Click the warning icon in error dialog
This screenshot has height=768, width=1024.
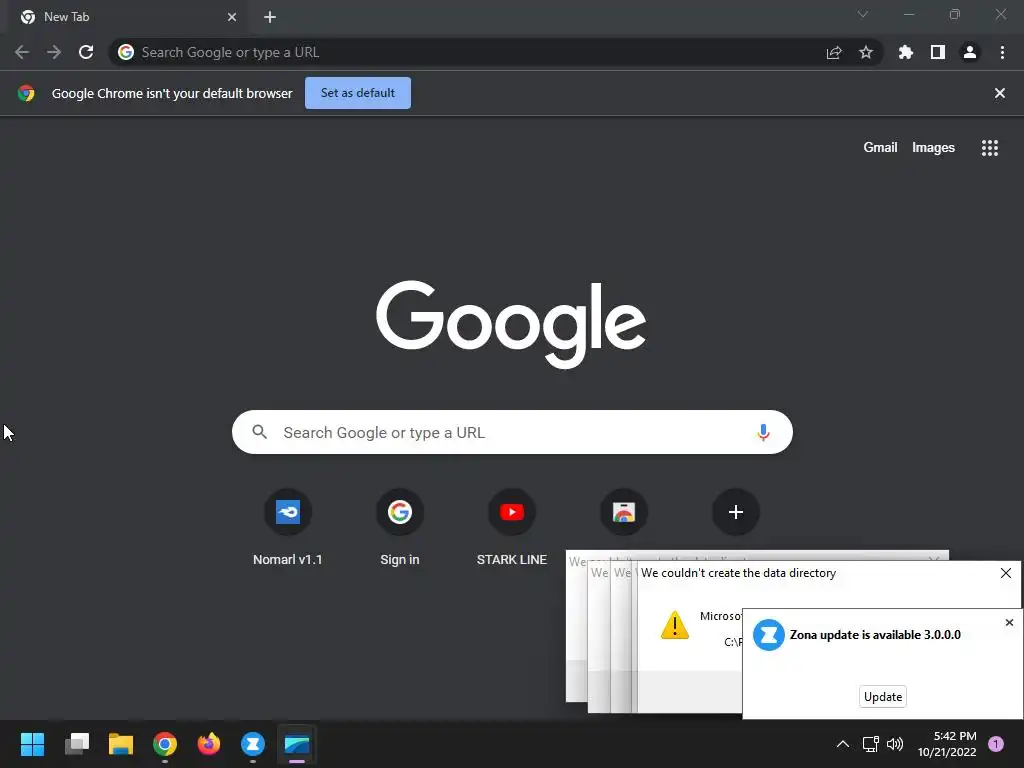coord(675,625)
